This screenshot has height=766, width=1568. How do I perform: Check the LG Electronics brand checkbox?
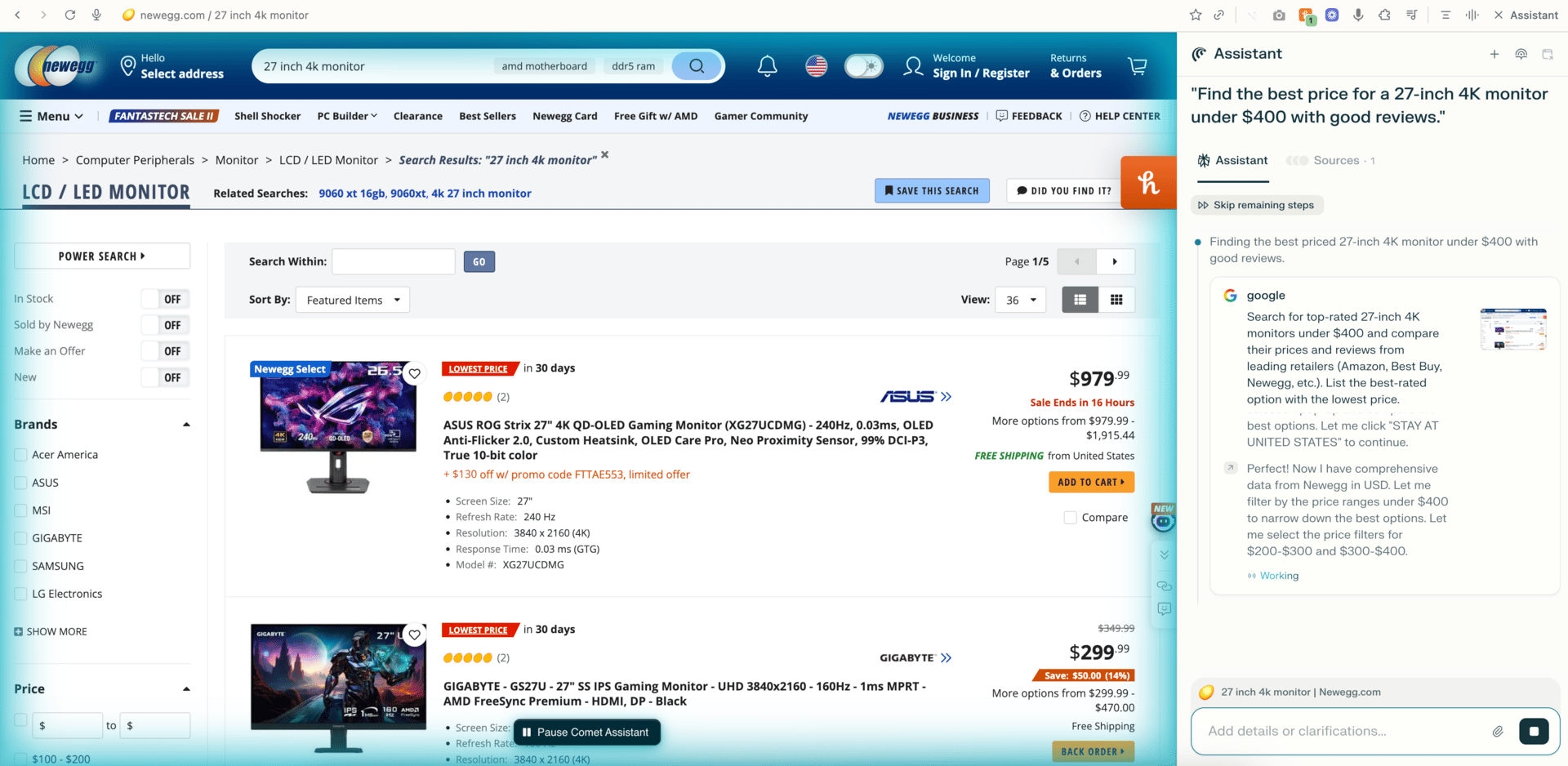pos(21,594)
